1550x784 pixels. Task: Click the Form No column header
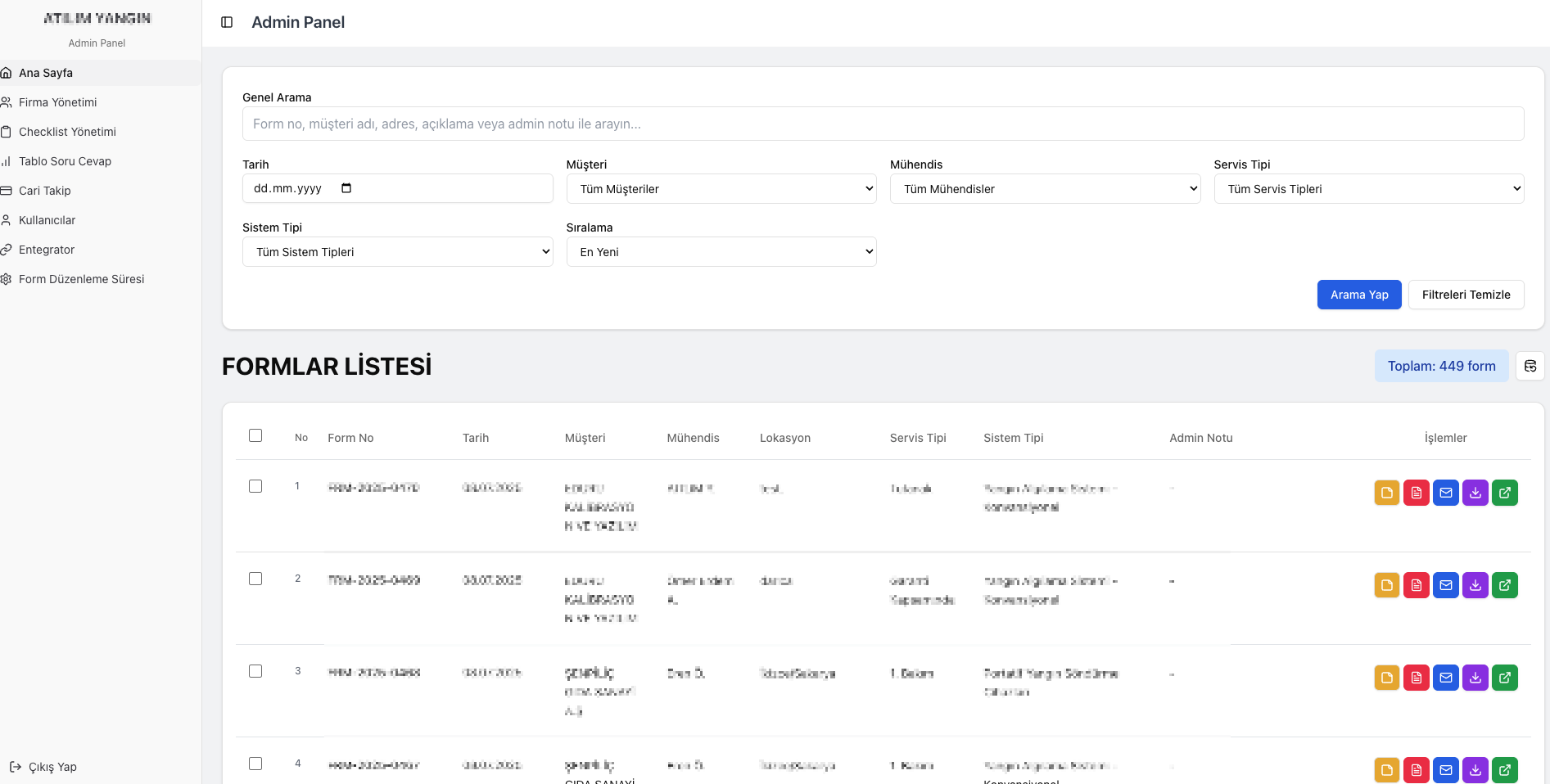coord(350,438)
